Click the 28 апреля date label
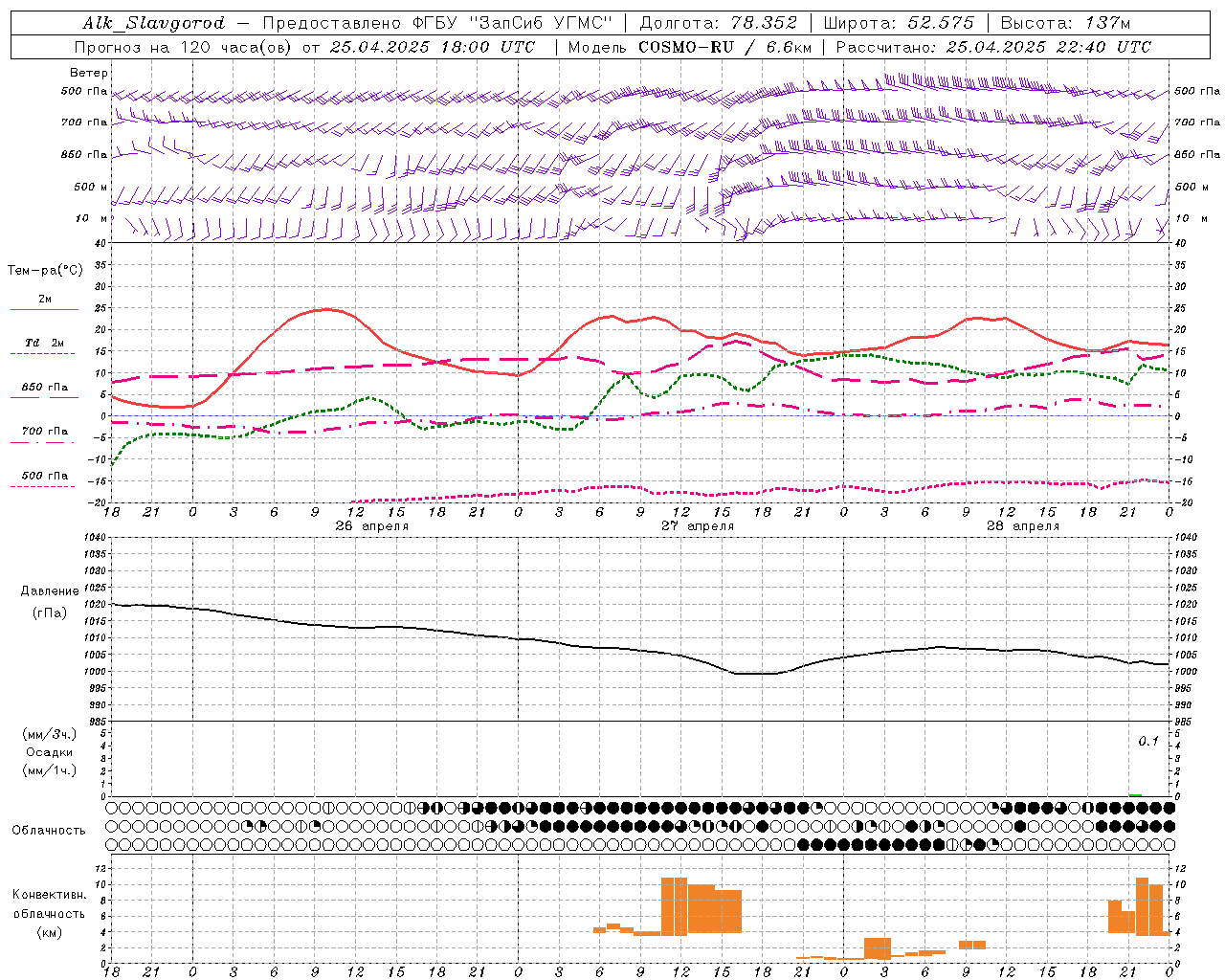1225x980 pixels. tap(1023, 525)
